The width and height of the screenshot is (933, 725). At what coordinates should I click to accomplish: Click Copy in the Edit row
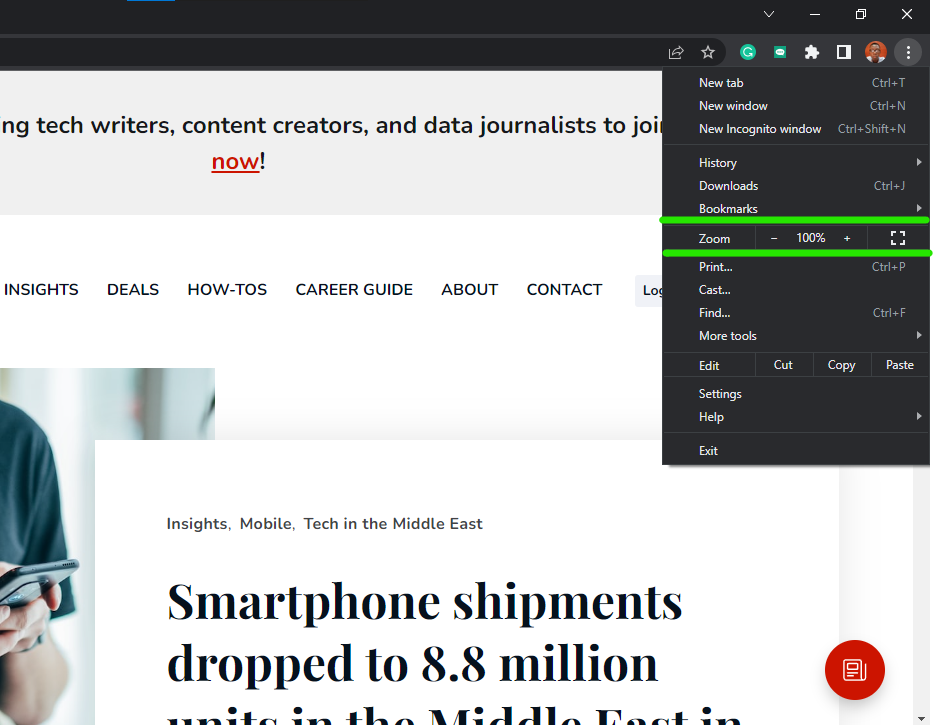[841, 365]
